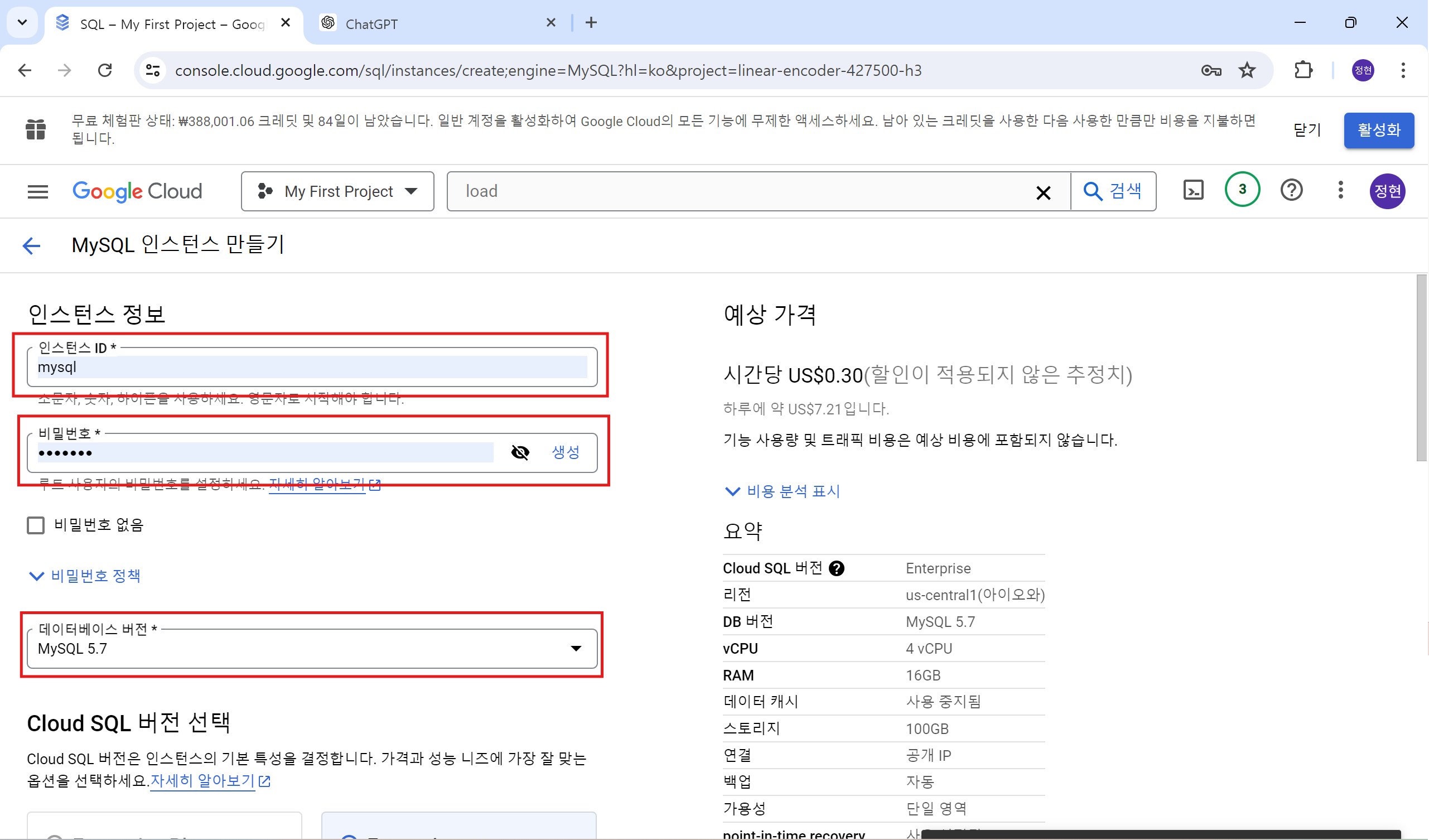
Task: Minimize the browser window
Action: pyautogui.click(x=1300, y=23)
